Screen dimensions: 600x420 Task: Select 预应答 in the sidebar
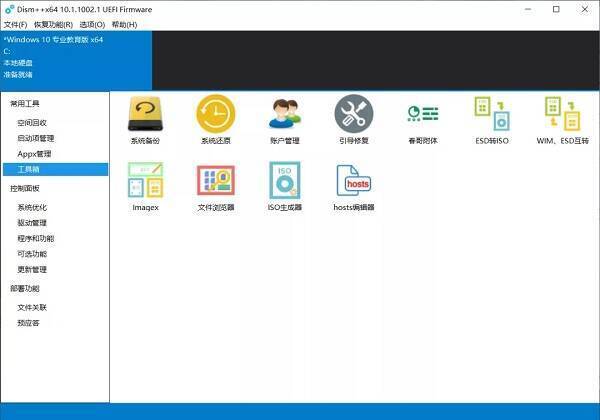pyautogui.click(x=28, y=323)
